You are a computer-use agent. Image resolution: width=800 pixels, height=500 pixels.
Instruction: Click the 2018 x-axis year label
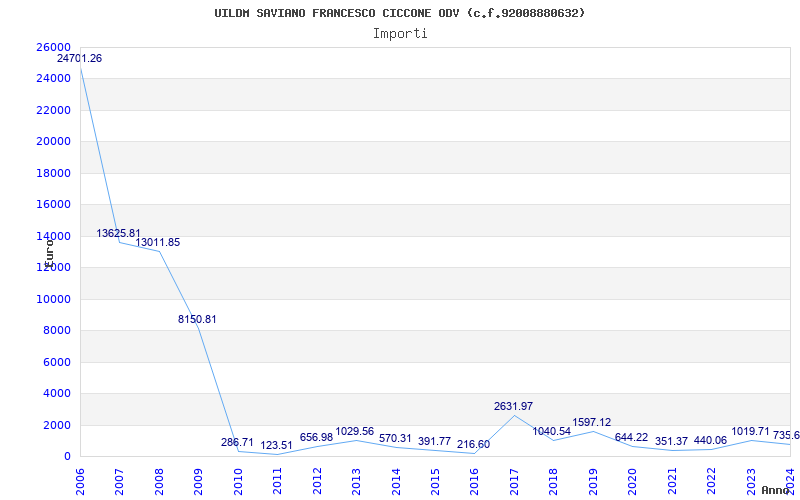[554, 481]
